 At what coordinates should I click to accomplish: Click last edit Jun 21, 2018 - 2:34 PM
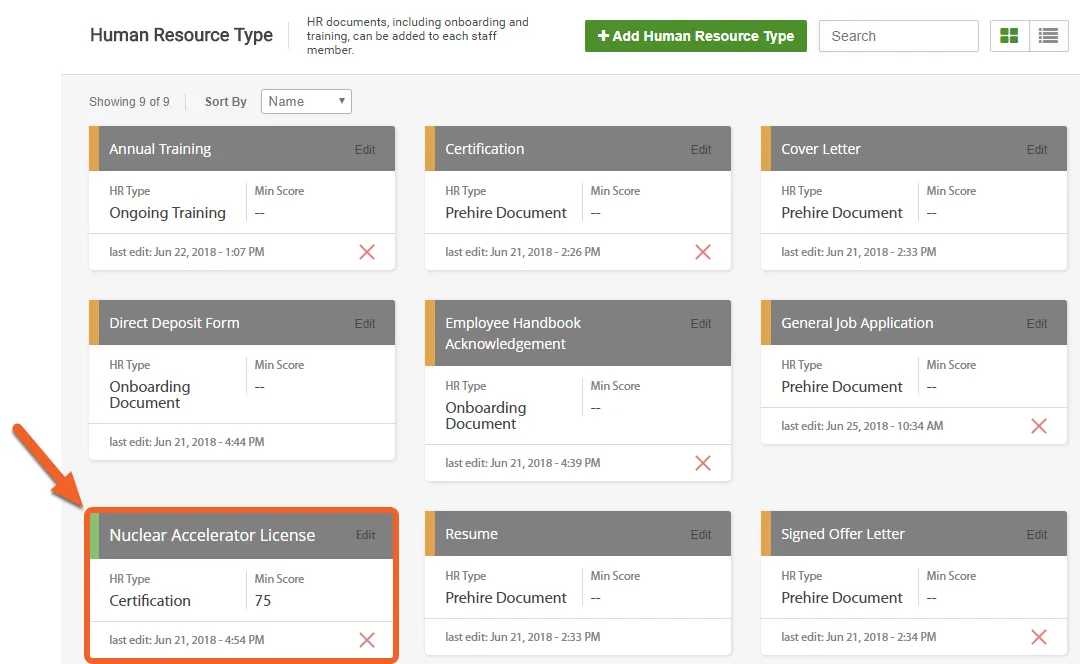(x=859, y=637)
